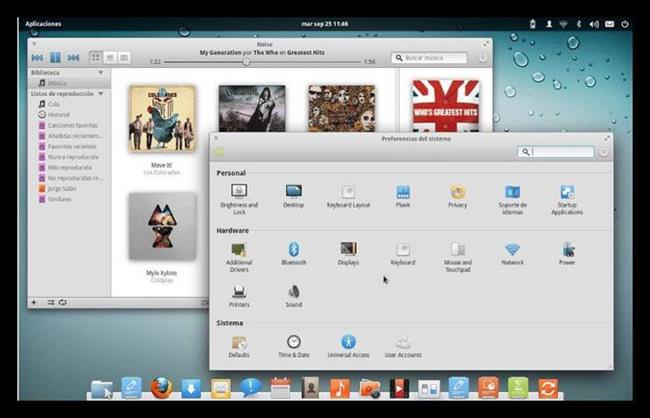Open Plank dock settings
Screen dimensions: 650x418
(x=403, y=196)
